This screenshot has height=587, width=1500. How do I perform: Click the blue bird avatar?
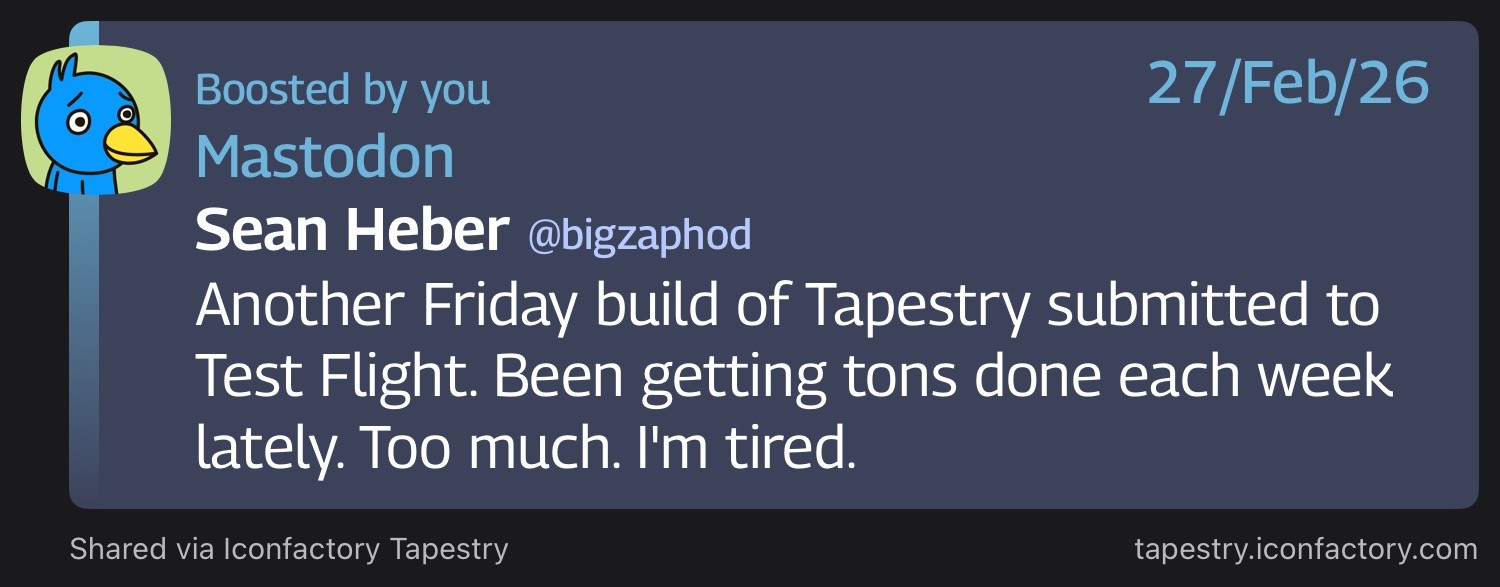point(95,120)
